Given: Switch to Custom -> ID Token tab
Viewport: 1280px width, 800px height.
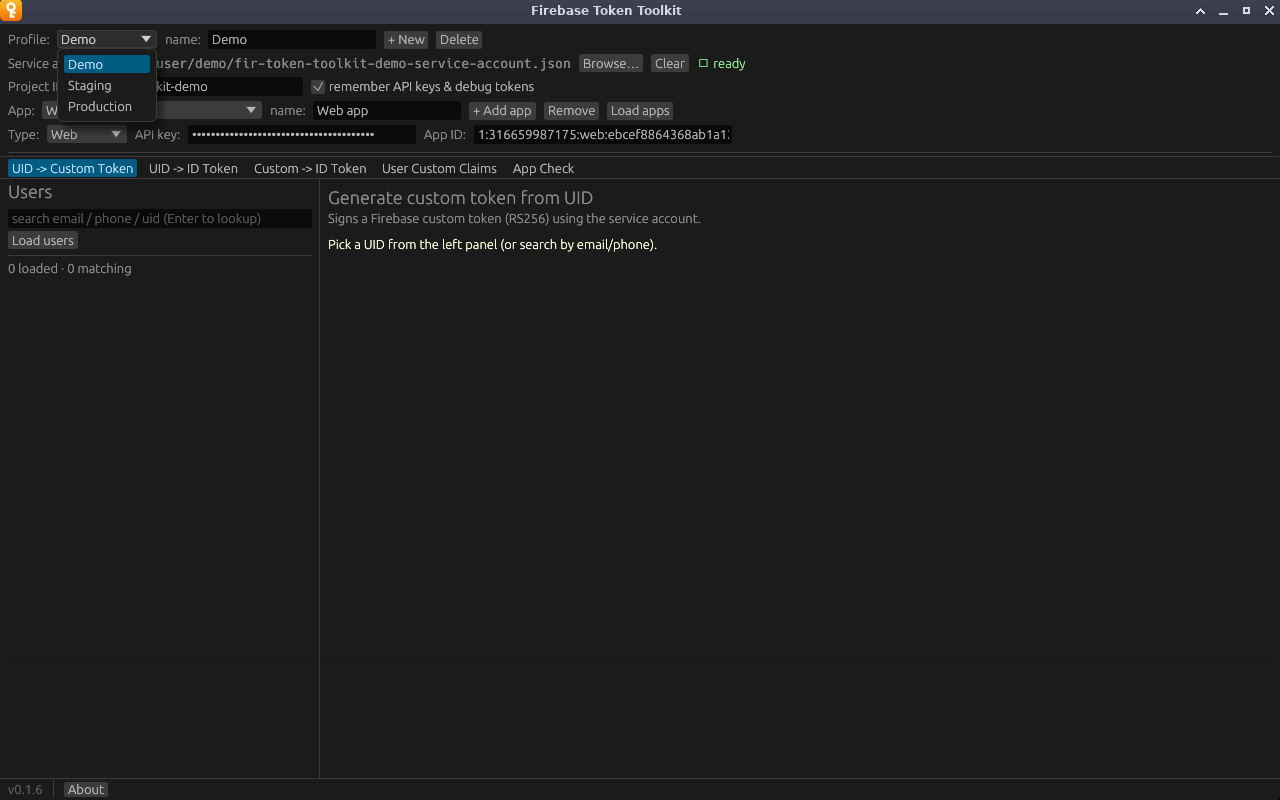Looking at the screenshot, I should pos(310,169).
